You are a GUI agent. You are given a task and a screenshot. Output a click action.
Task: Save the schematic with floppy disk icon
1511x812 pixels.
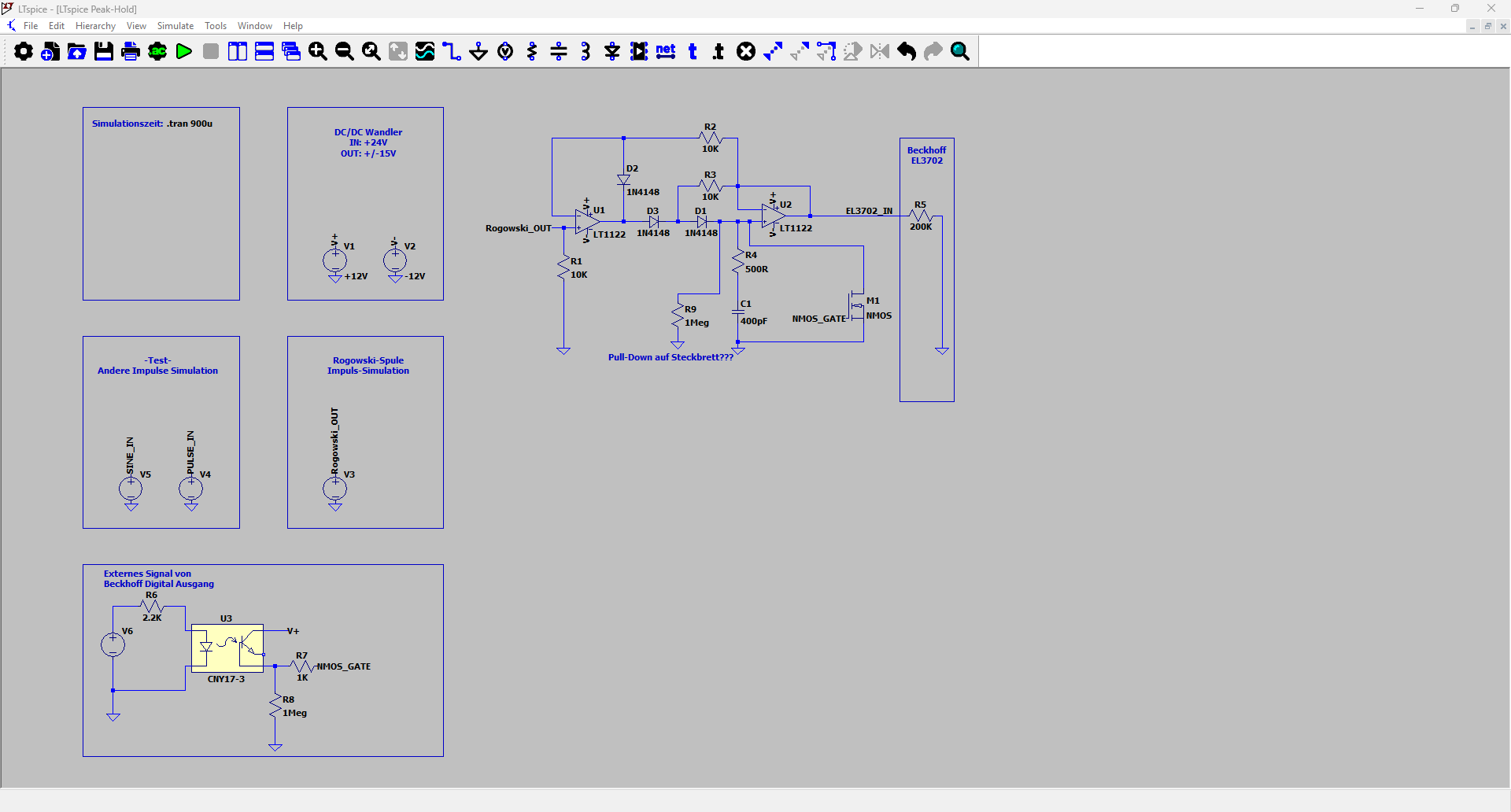pos(104,52)
